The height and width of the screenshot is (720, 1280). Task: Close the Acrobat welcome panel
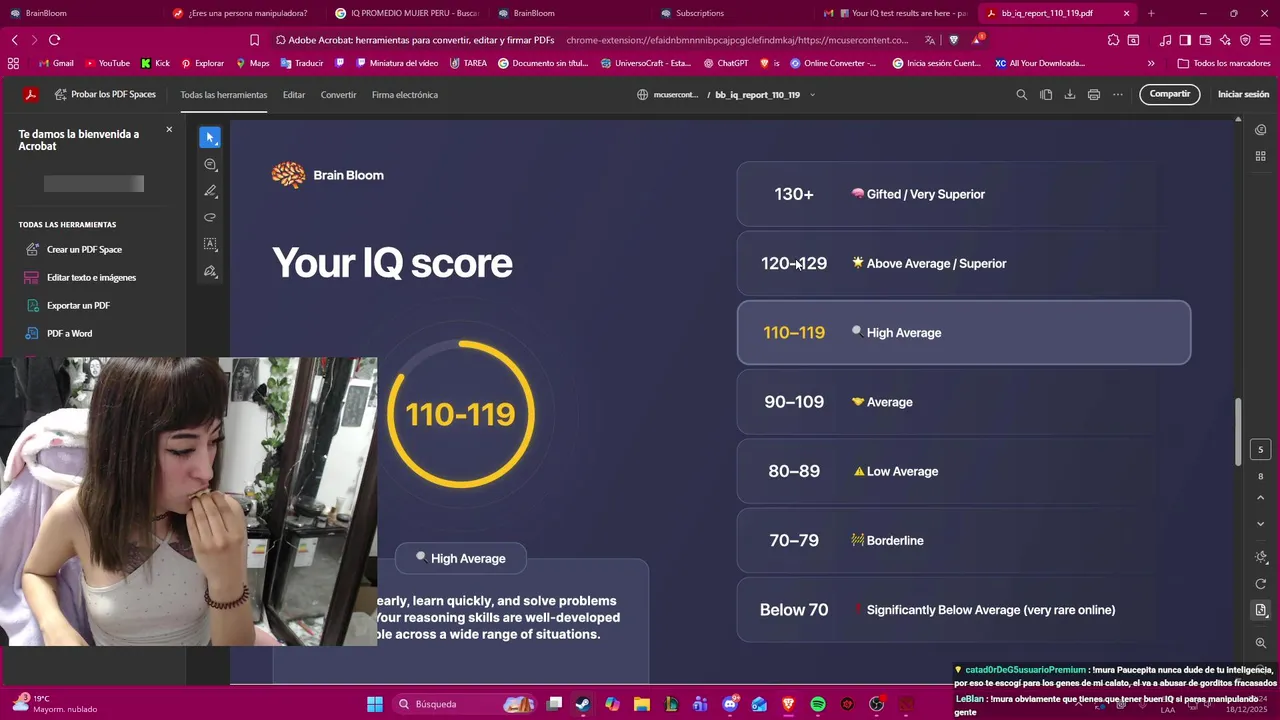point(169,130)
